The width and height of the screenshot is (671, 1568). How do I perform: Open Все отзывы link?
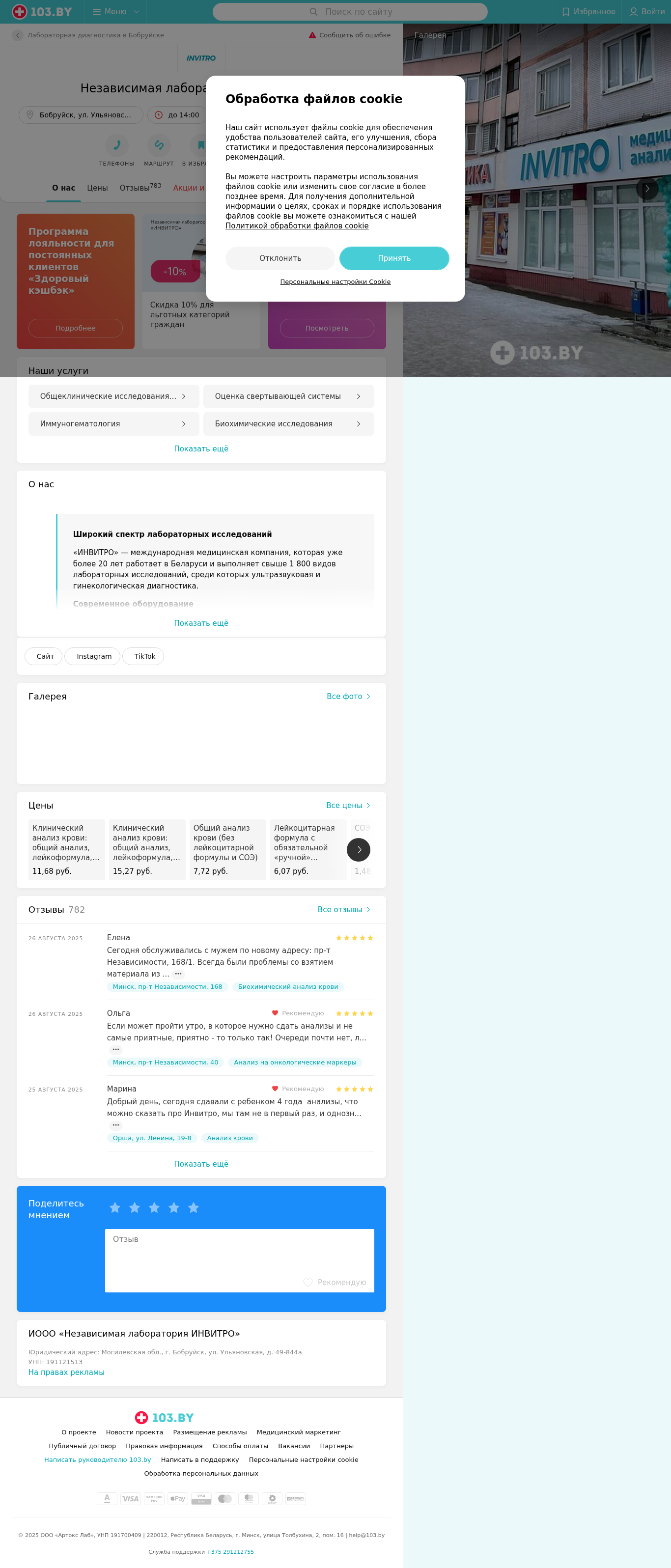344,909
